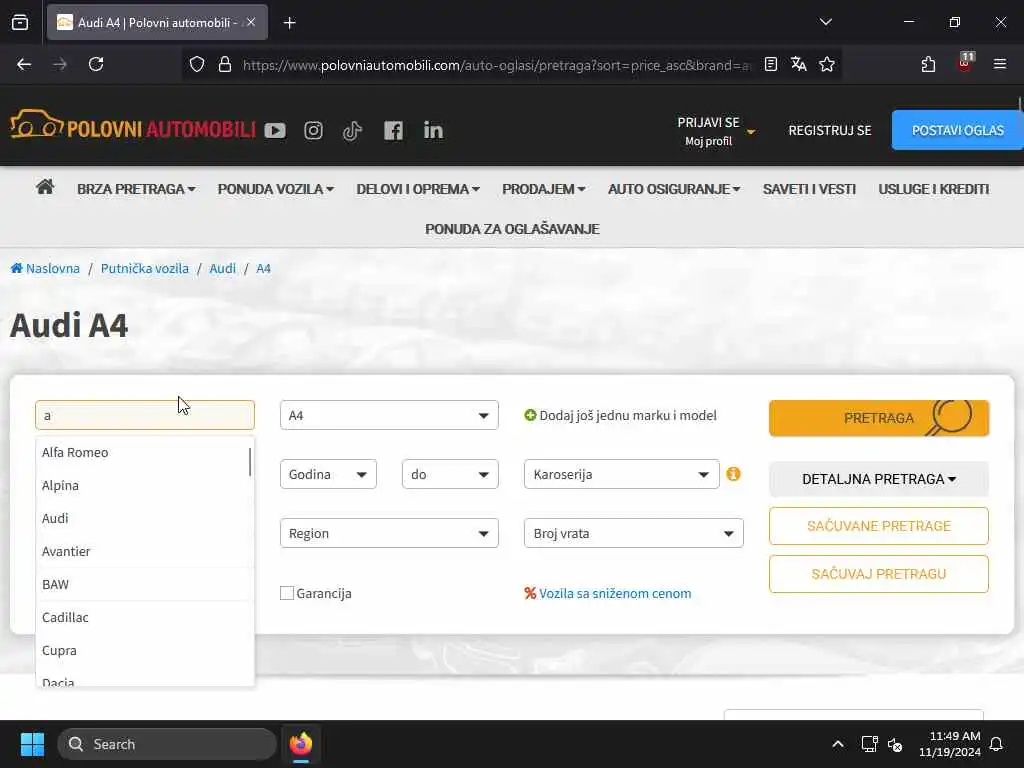The width and height of the screenshot is (1024, 768).
Task: Open the red extension icon with badge 11
Action: (965, 63)
